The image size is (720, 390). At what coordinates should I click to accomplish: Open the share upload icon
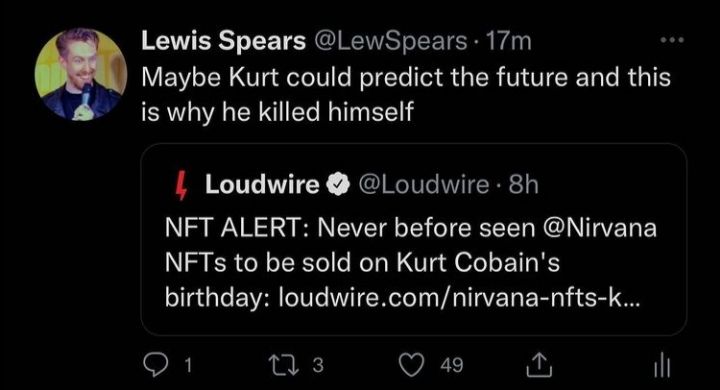539,365
